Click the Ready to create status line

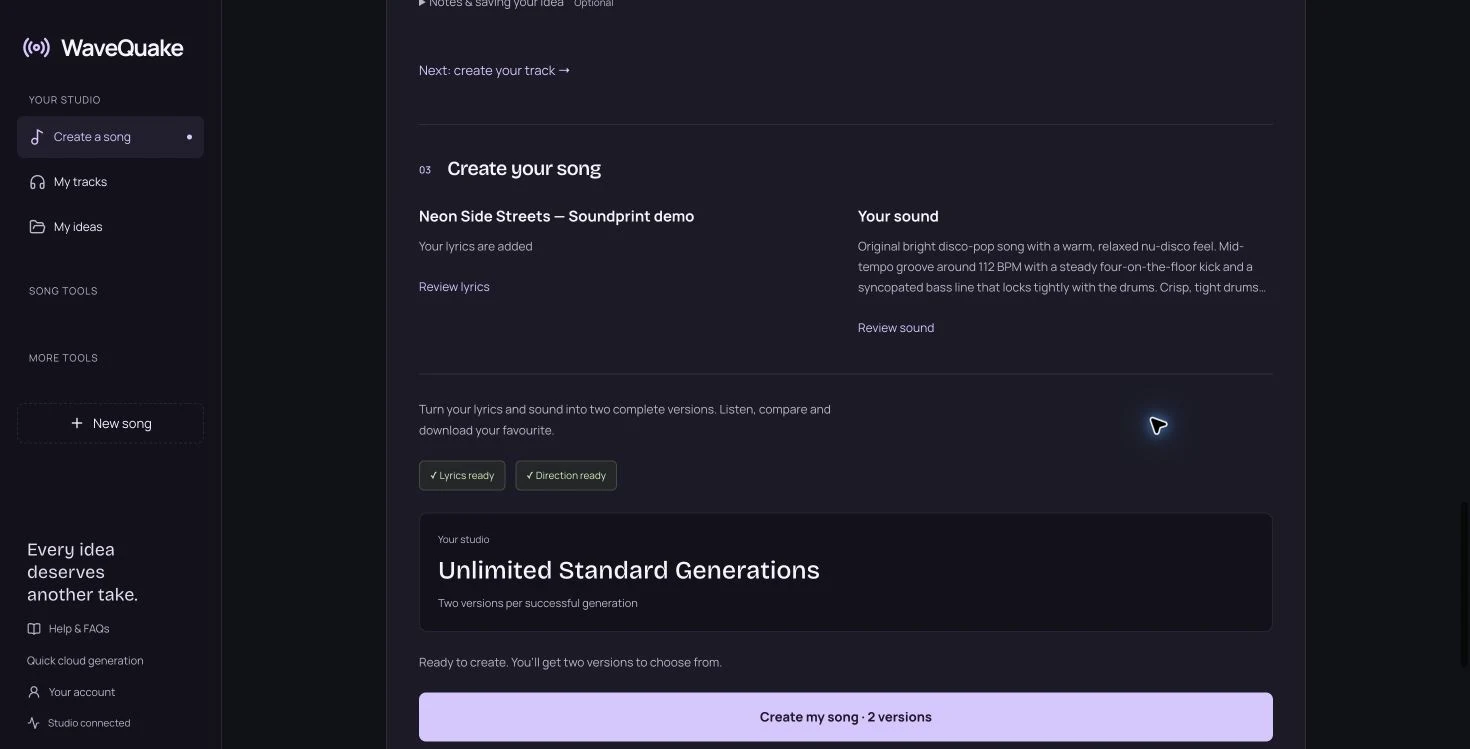(x=570, y=662)
